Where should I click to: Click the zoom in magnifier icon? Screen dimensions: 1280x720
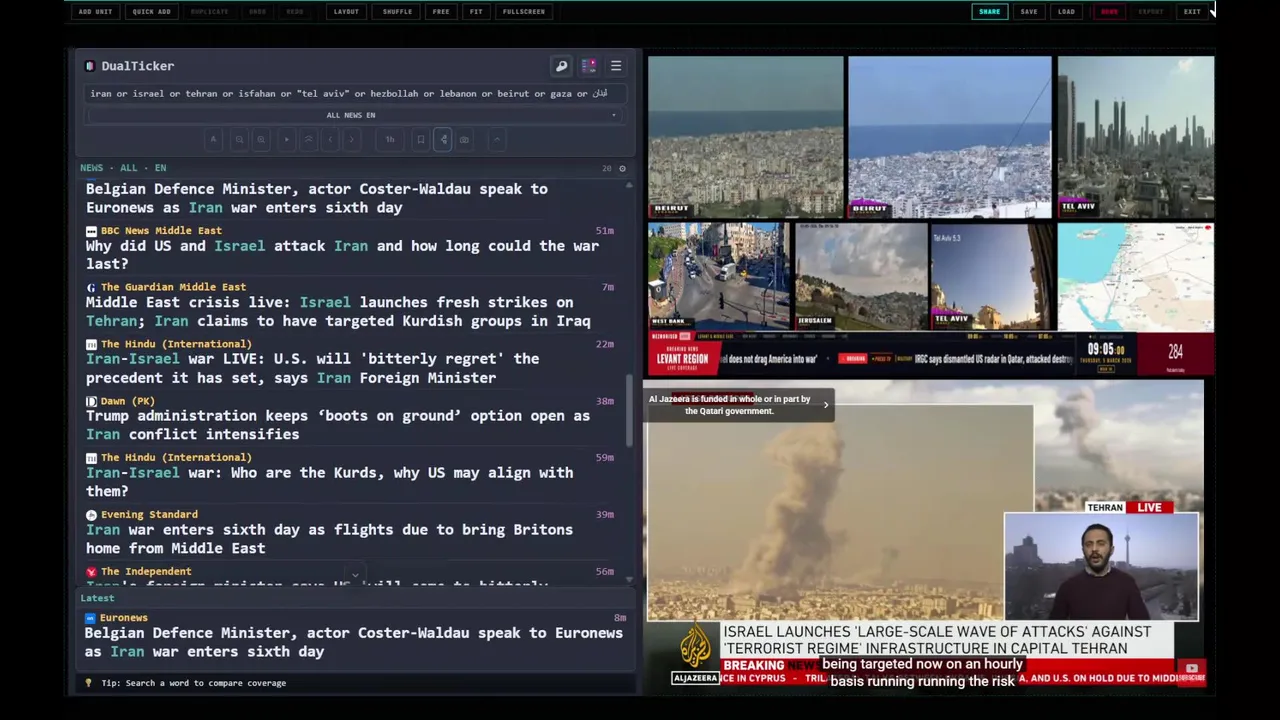261,139
